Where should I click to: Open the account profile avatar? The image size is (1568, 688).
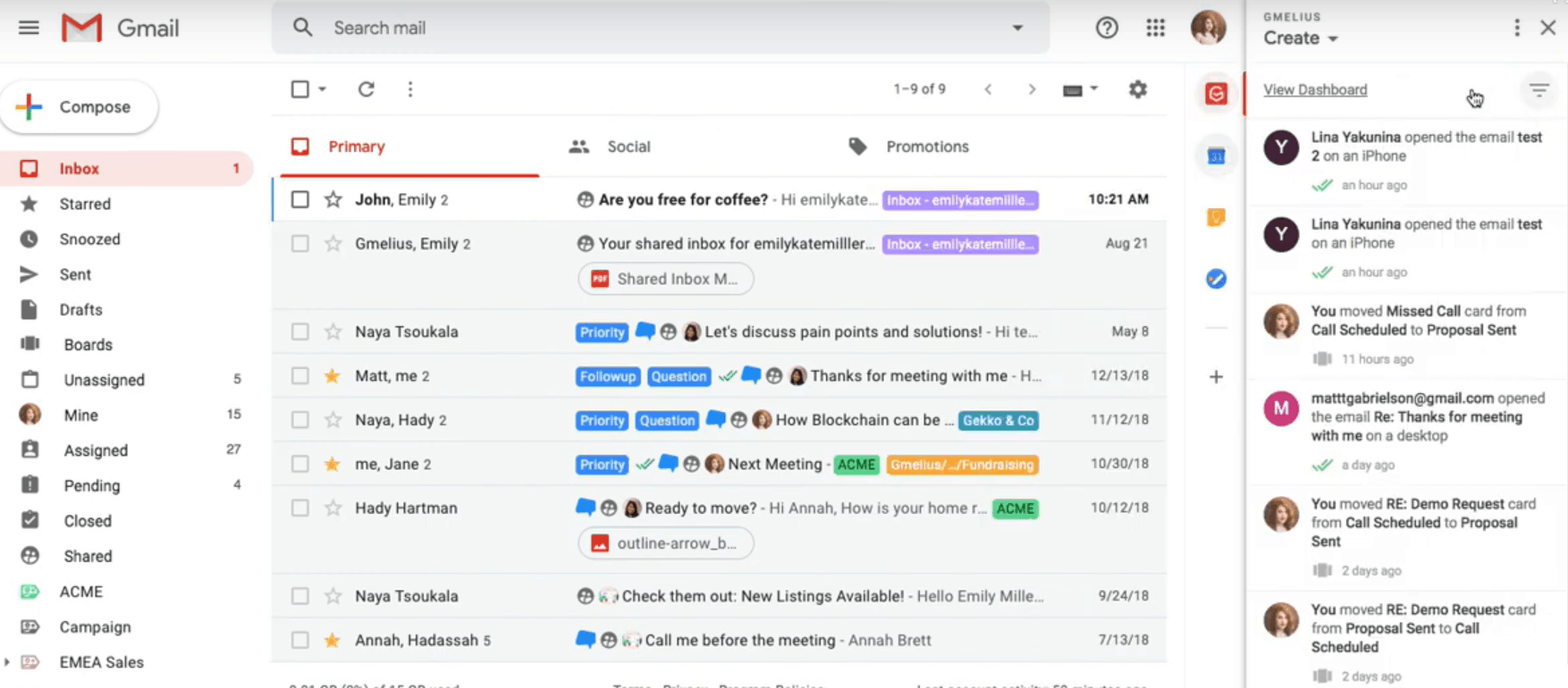[1208, 28]
